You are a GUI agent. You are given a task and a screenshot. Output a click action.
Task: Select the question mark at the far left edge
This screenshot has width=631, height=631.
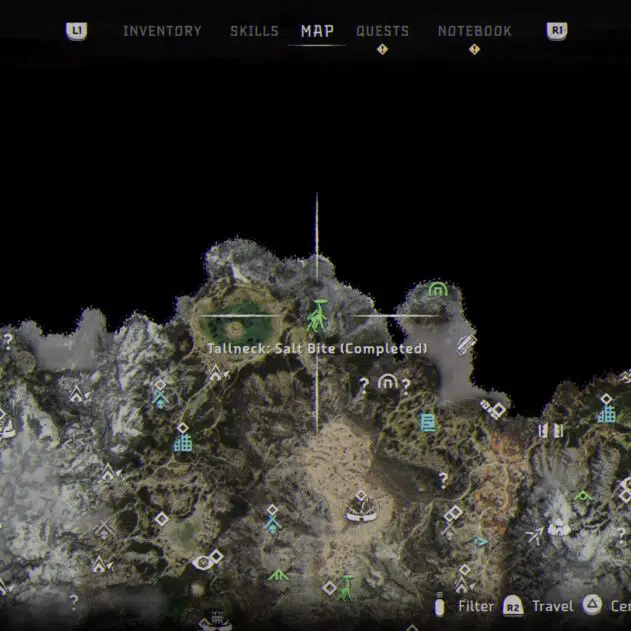tap(8, 341)
